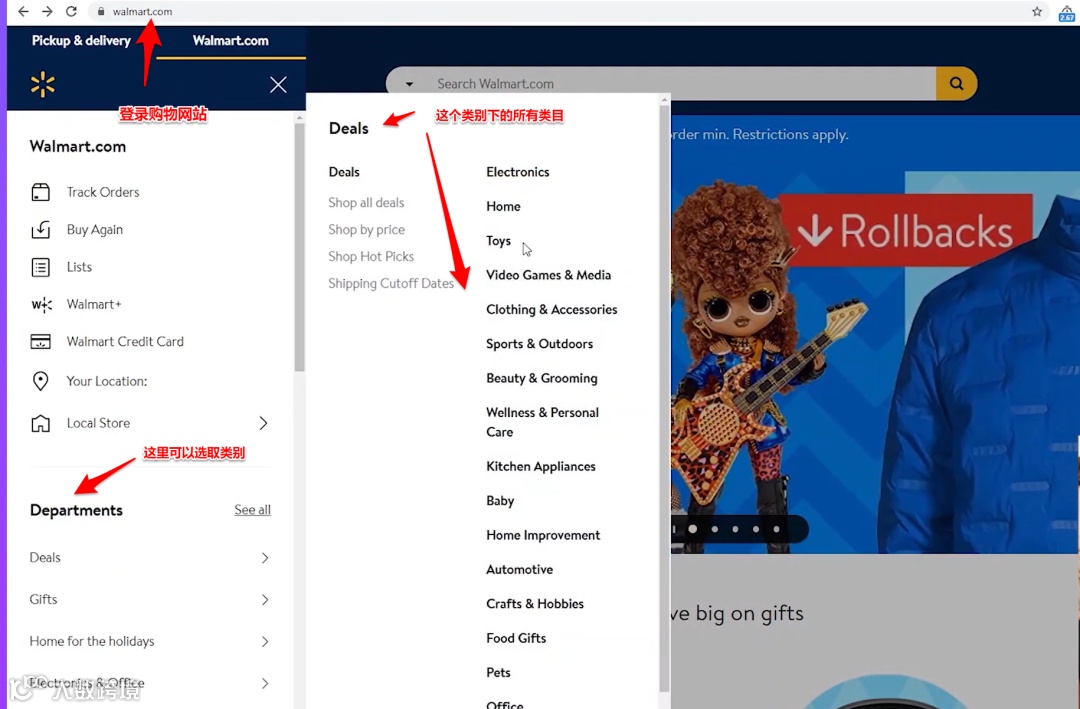This screenshot has width=1080, height=709.
Task: Click Shop Hot Picks link
Action: point(371,256)
